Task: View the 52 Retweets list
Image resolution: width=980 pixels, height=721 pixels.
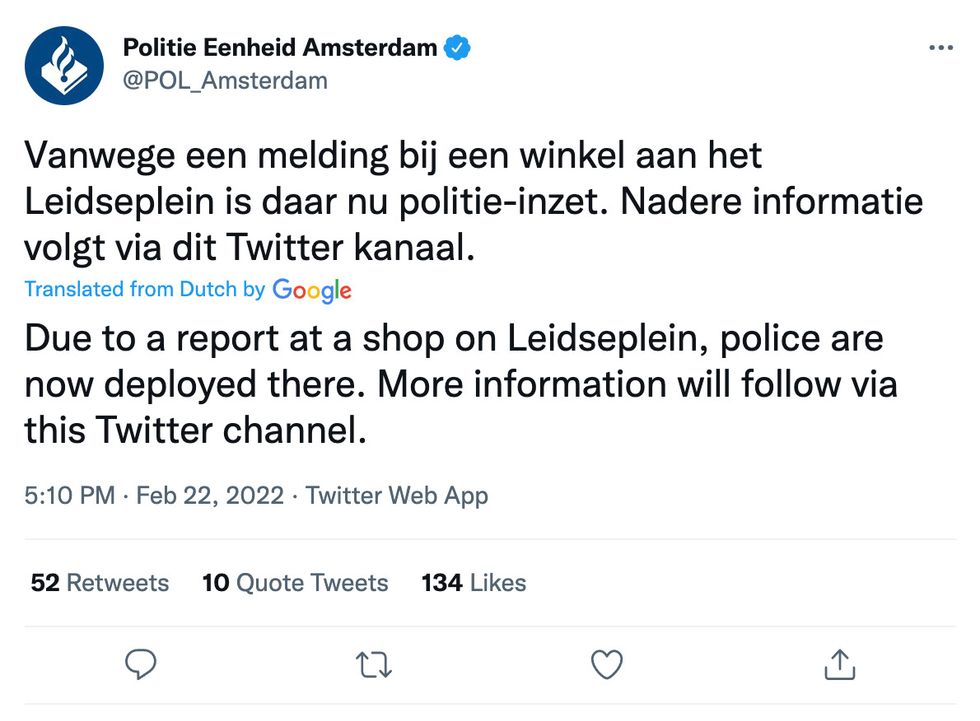Action: tap(100, 583)
